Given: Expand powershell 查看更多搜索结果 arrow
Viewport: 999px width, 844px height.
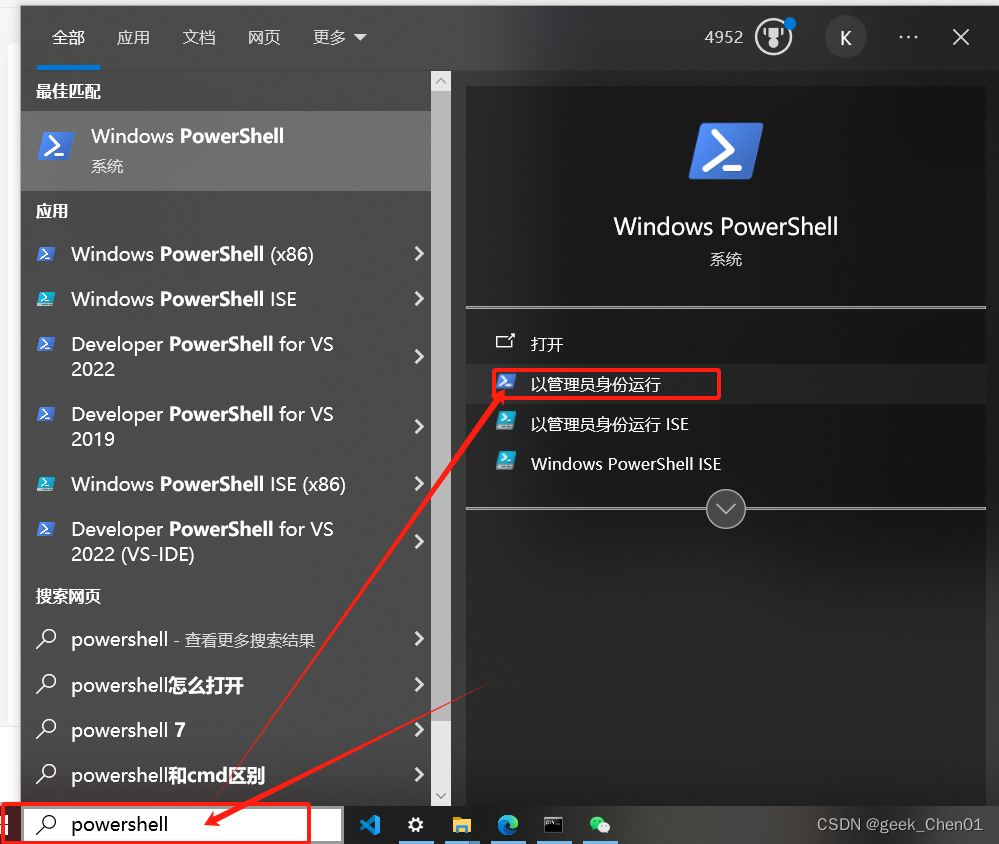Looking at the screenshot, I should point(419,638).
